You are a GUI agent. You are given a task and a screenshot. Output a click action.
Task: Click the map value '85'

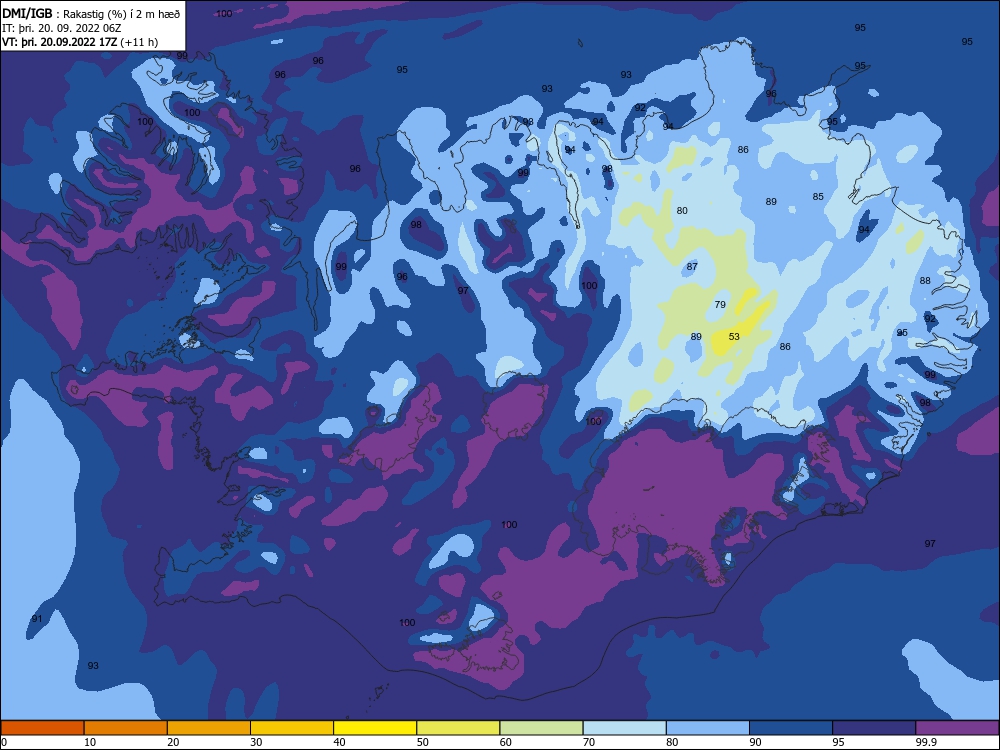point(818,196)
